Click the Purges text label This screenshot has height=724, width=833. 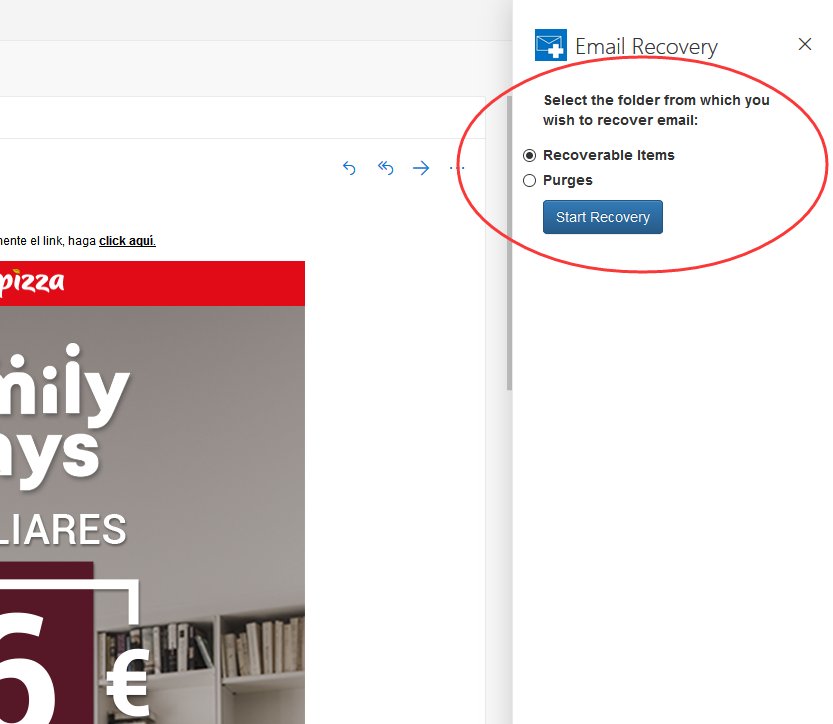(x=567, y=181)
